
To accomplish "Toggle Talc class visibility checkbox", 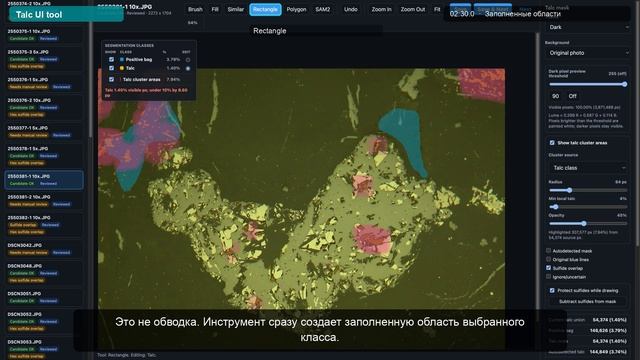I will (111, 68).
